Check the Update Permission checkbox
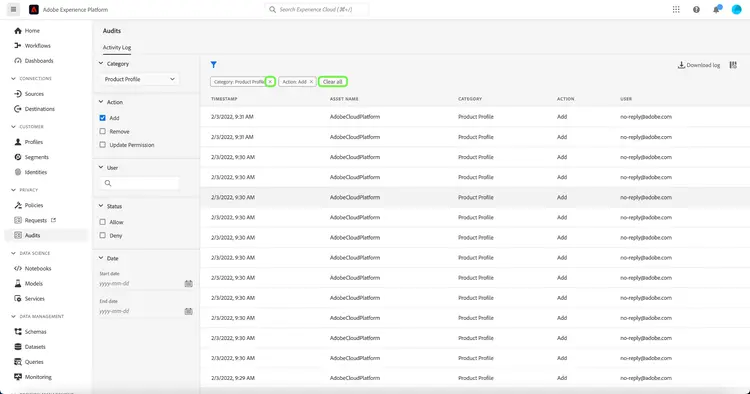750x394 pixels. point(102,144)
